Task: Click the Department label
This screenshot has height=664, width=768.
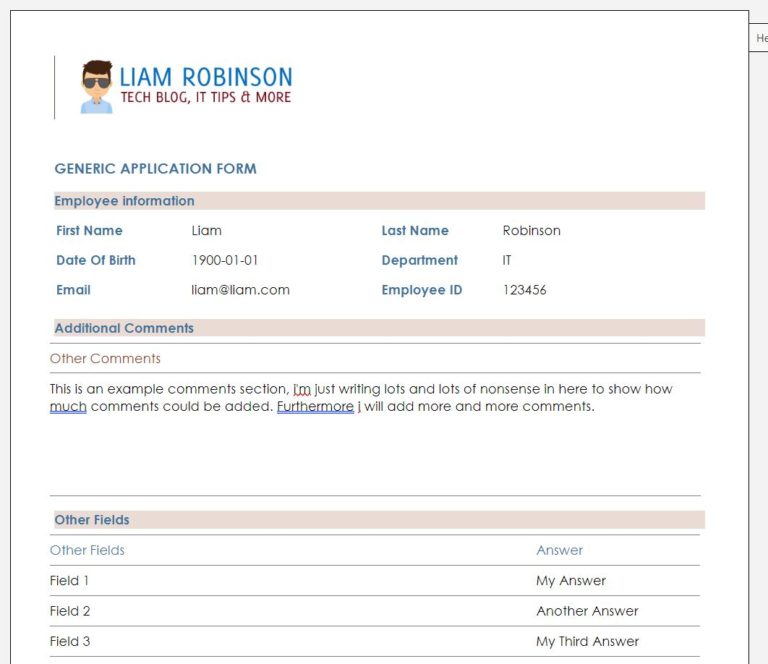Action: coord(420,260)
